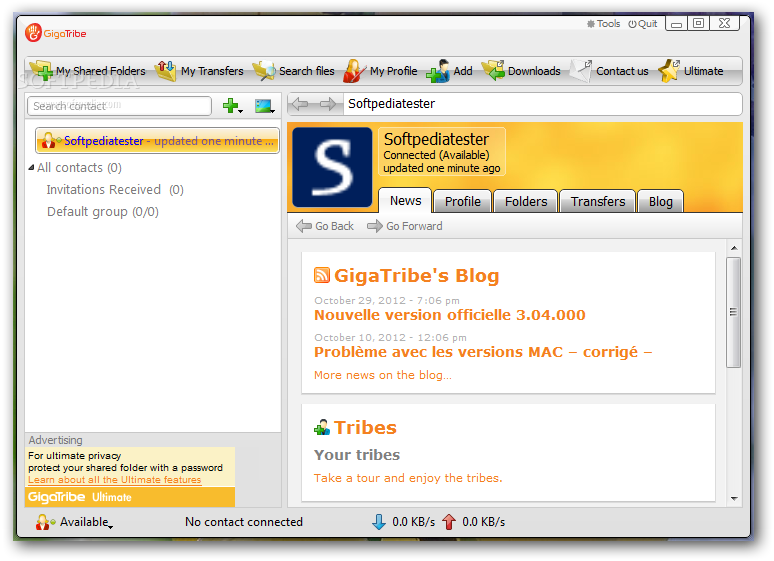This screenshot has height=561, width=774.
Task: Click the Softpediatester avatar image
Action: (332, 167)
